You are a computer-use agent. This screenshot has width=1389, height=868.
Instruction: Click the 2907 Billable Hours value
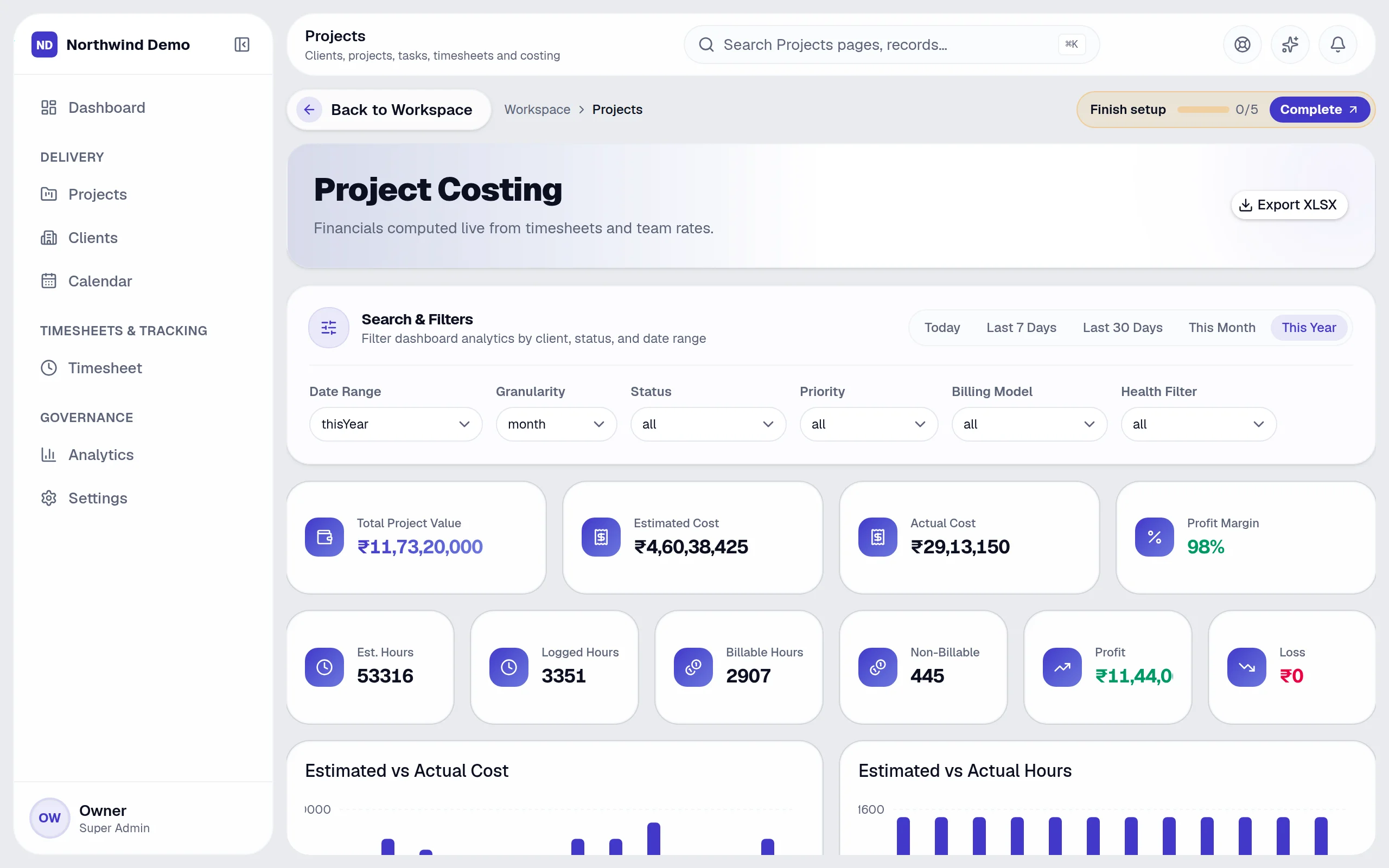[x=748, y=676]
